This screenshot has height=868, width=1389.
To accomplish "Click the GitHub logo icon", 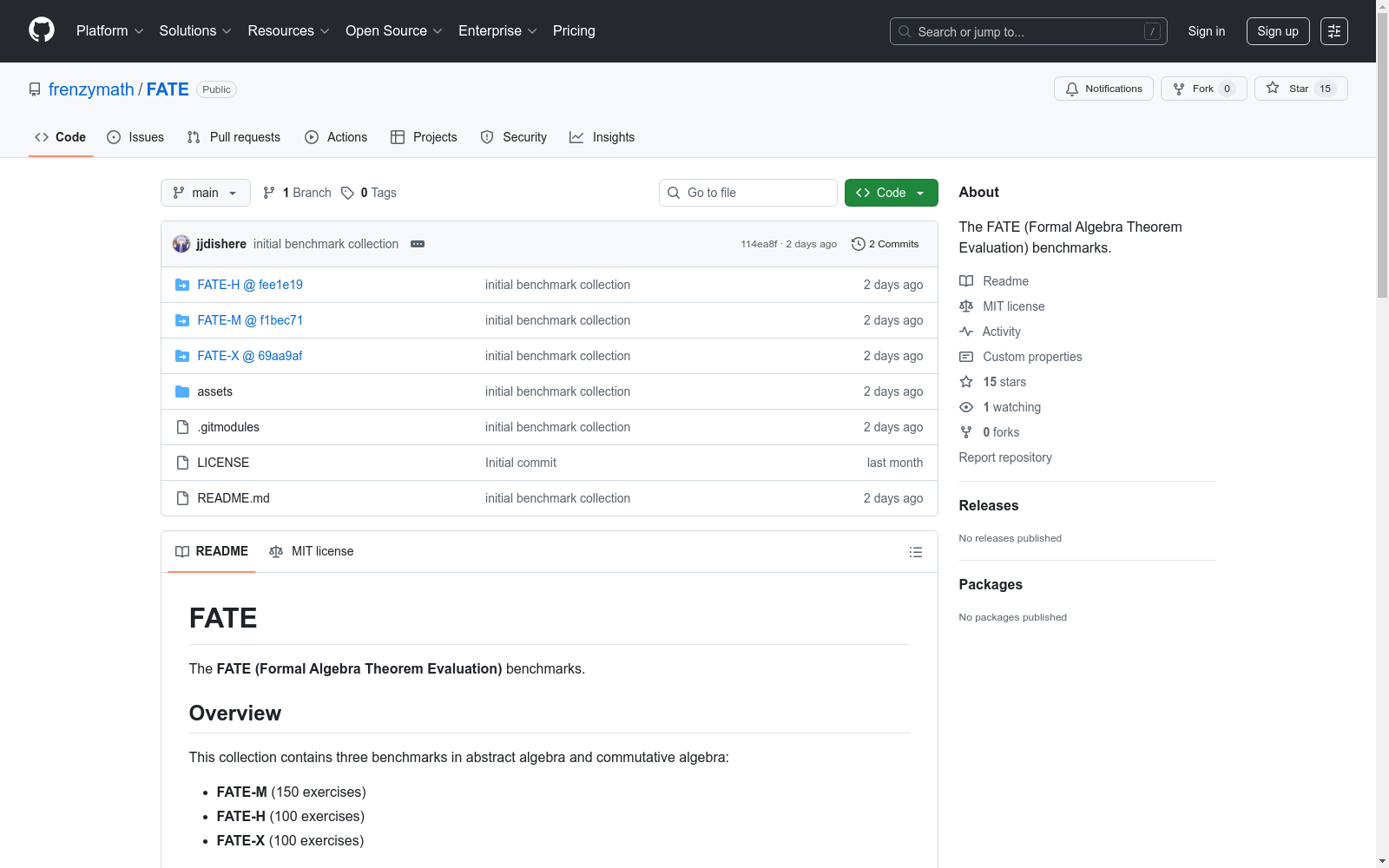I will click(42, 30).
